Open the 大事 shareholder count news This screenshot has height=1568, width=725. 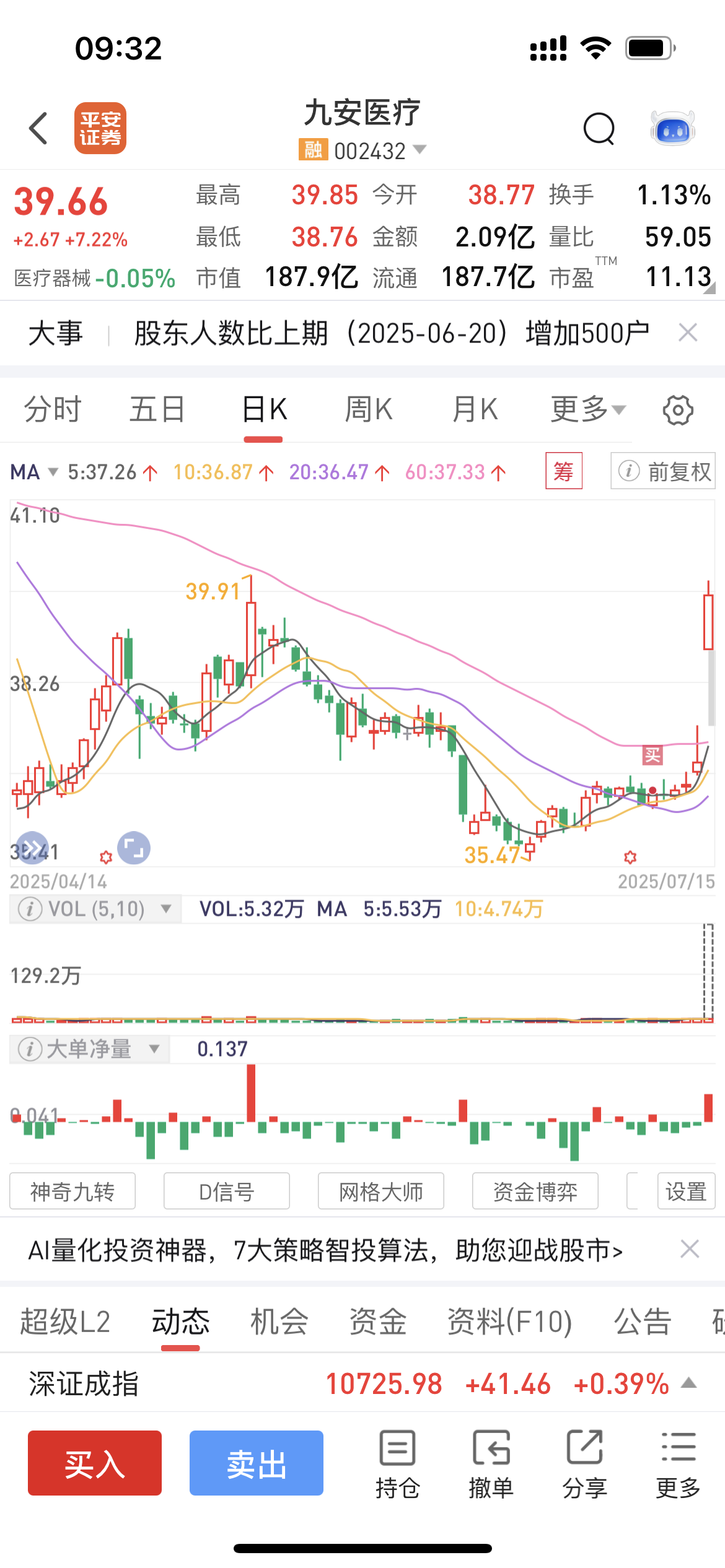392,333
